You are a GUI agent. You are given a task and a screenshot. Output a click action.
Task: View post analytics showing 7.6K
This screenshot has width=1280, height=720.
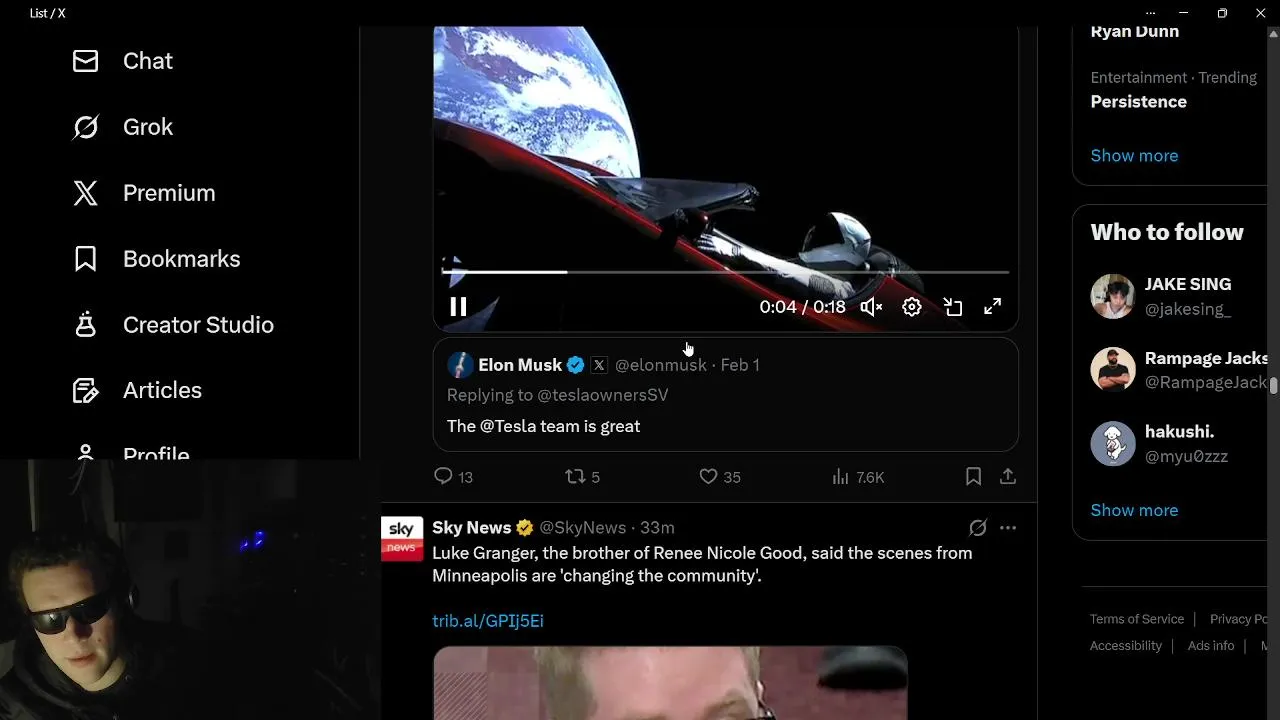(858, 477)
